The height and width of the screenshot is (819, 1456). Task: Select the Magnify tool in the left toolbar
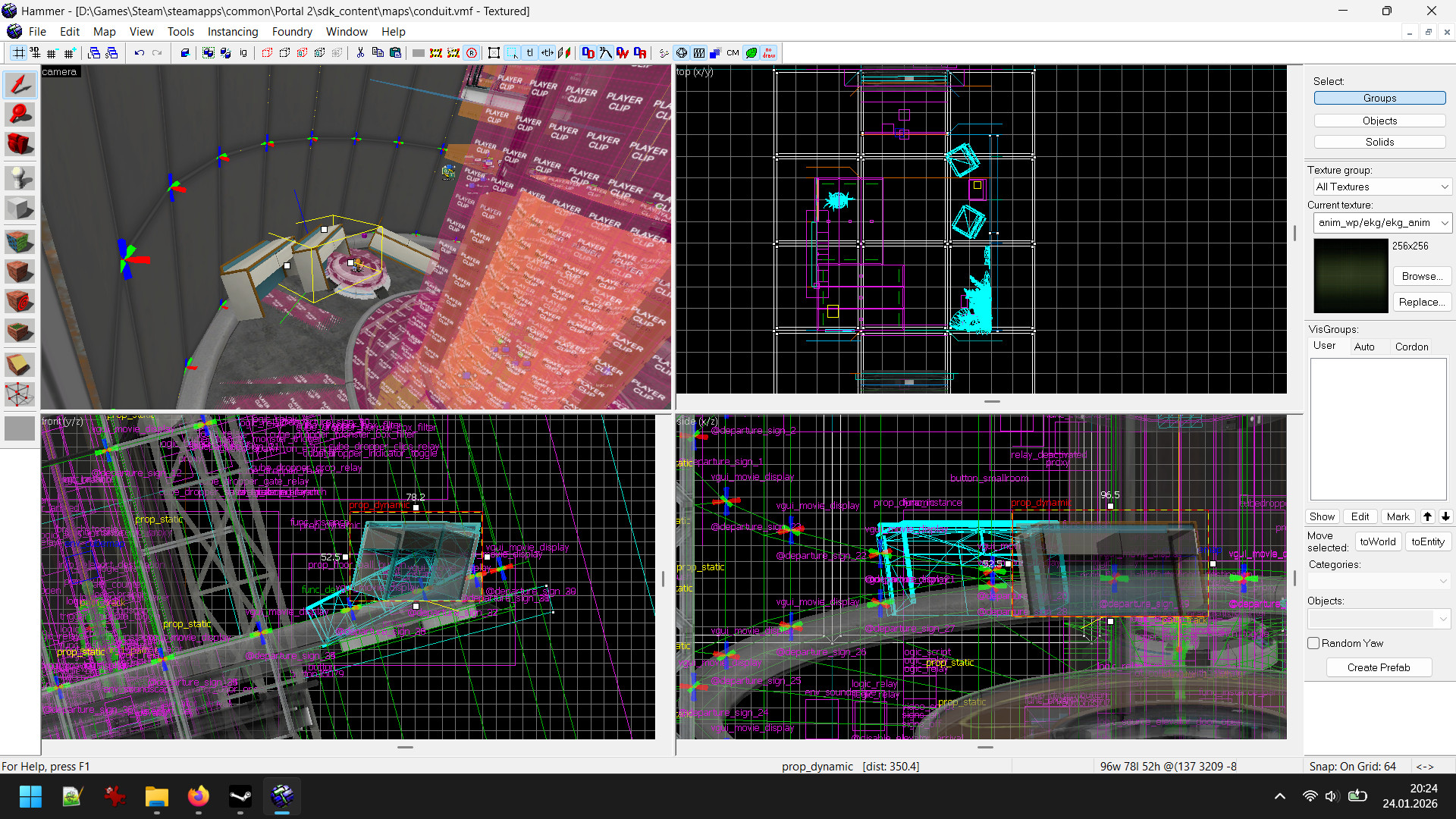click(20, 115)
